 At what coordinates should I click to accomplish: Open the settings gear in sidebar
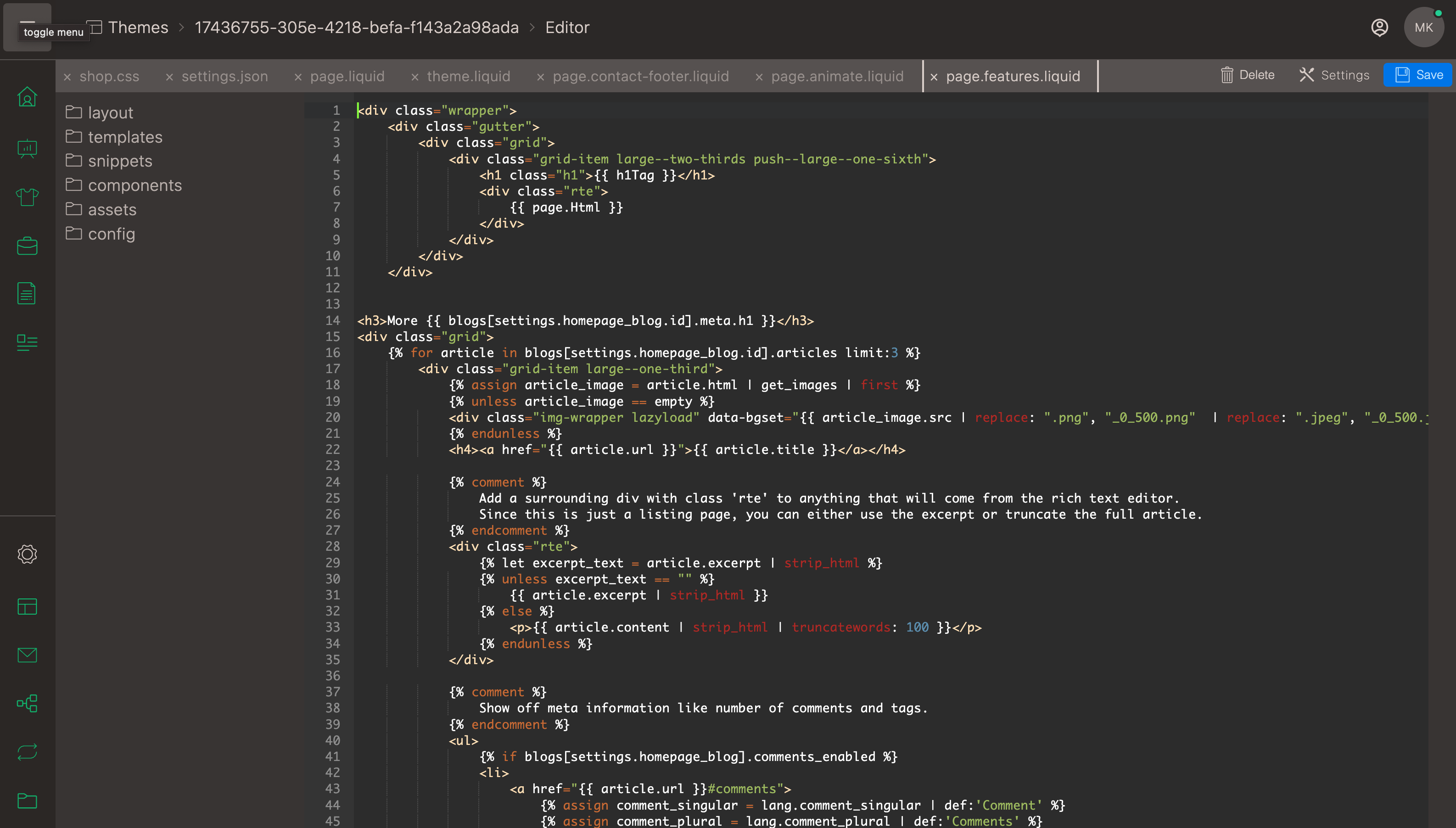[27, 554]
